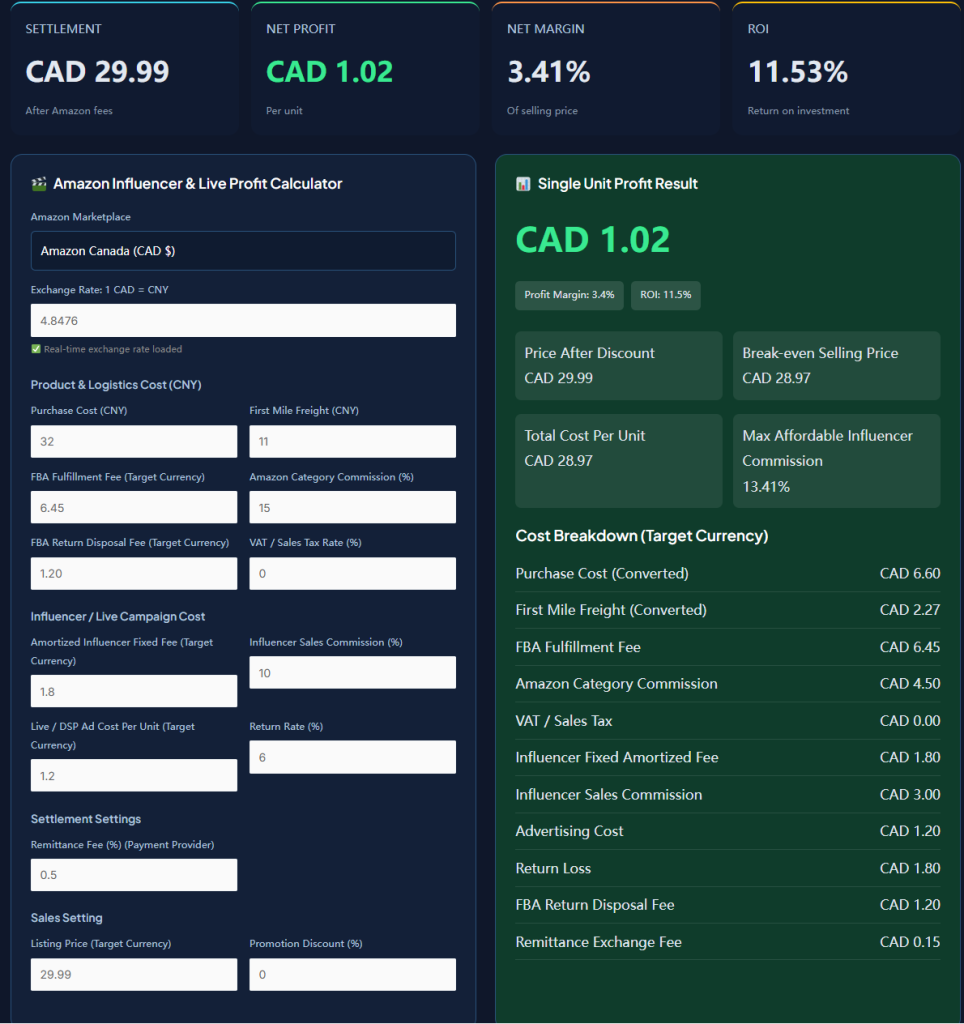This screenshot has width=964, height=1024.
Task: Focus the Influencer Sales Commission input
Action: point(353,673)
